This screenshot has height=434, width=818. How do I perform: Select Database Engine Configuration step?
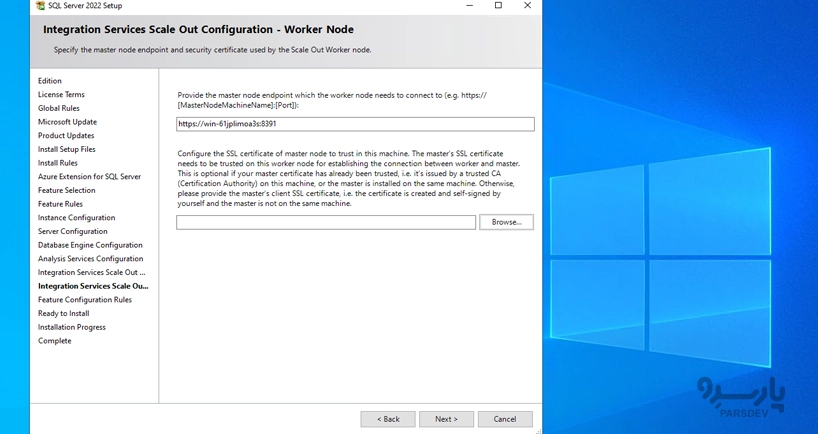90,245
